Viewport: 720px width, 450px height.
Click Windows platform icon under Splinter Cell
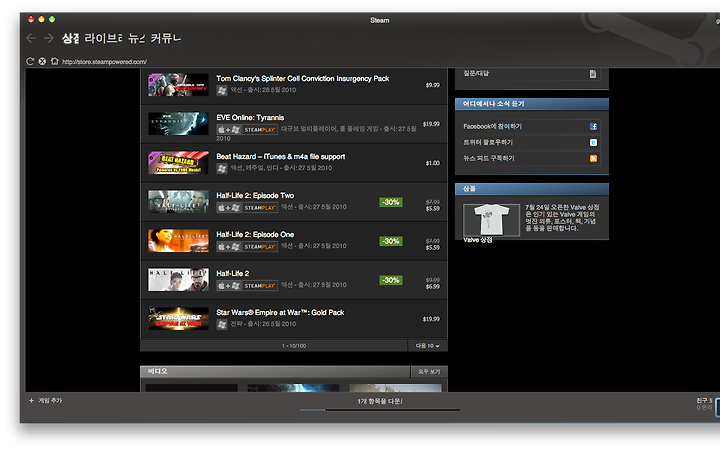[x=222, y=90]
